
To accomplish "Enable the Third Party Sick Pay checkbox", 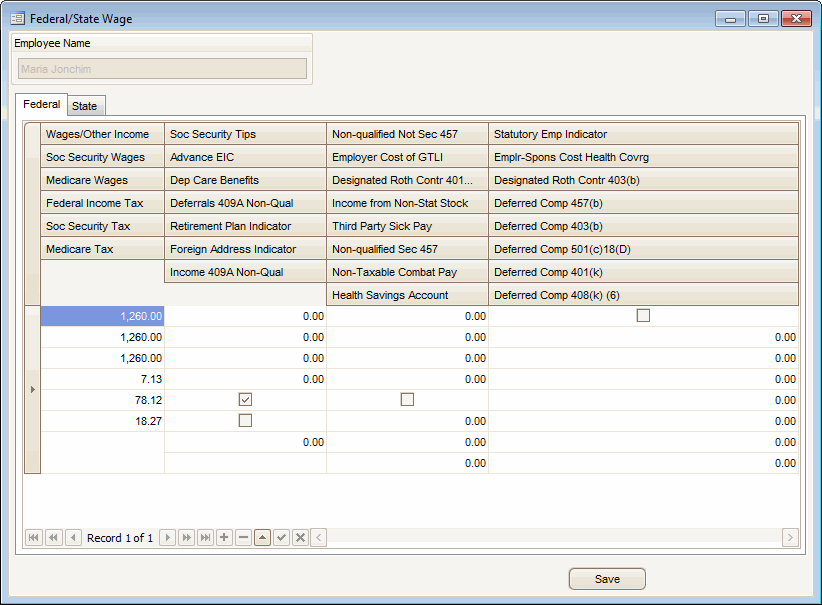I will (x=407, y=400).
